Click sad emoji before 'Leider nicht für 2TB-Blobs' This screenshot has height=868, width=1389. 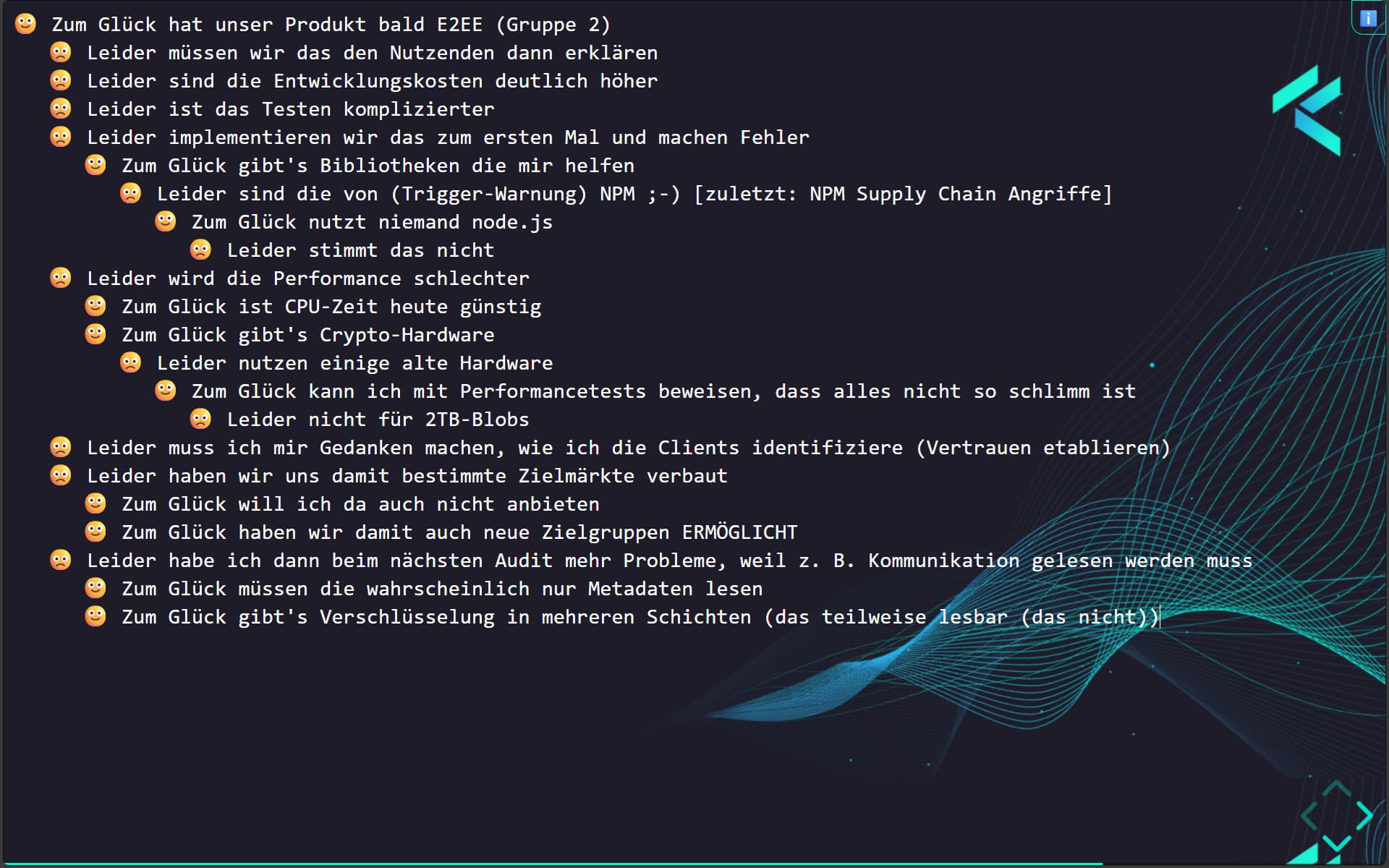click(x=200, y=419)
